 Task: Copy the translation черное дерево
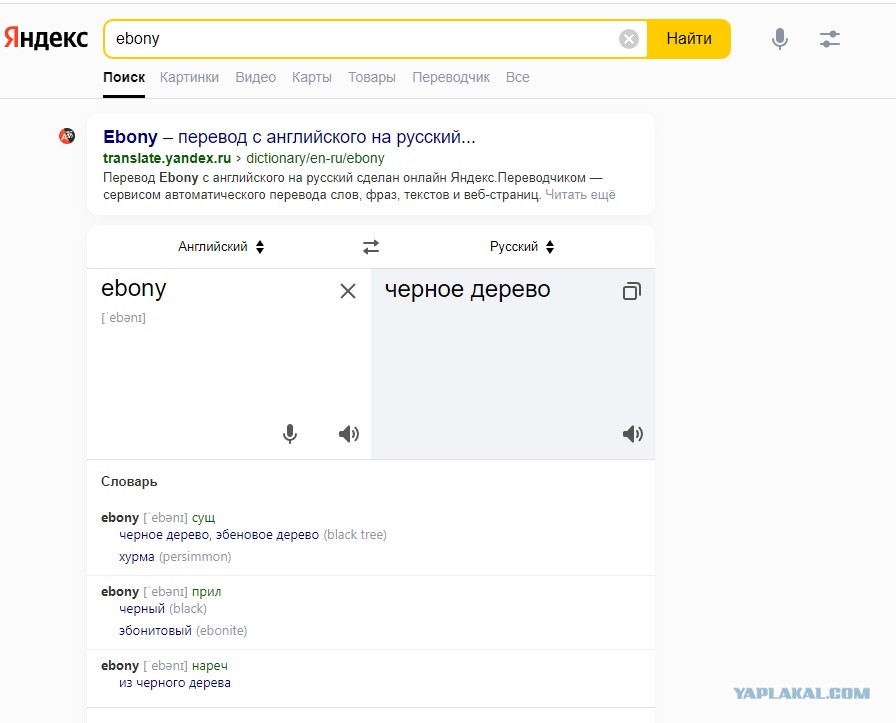(631, 291)
